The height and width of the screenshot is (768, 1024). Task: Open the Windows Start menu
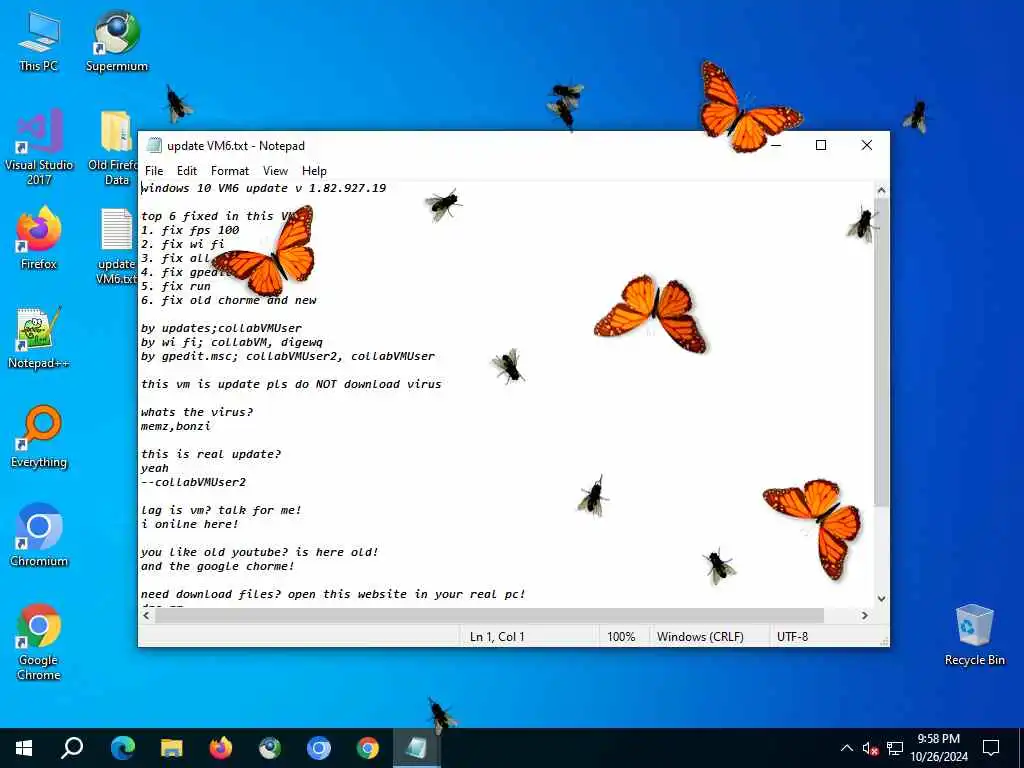(24, 748)
